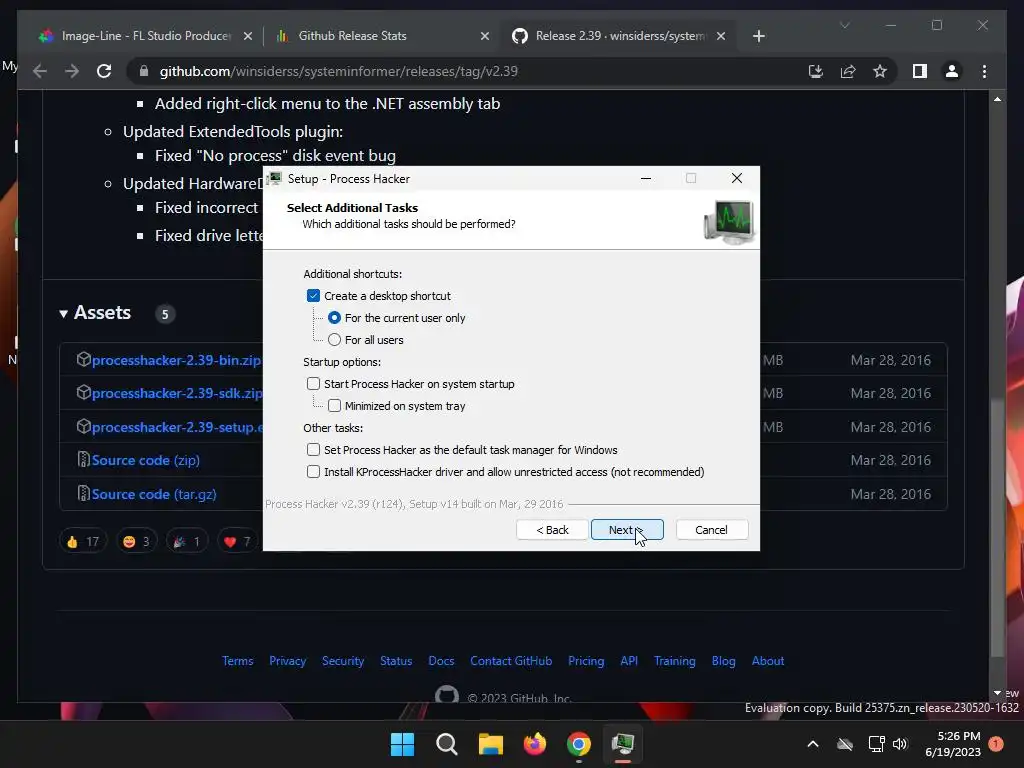Image resolution: width=1024 pixels, height=768 pixels.
Task: Enable Start Process Hacker on system startup
Action: pos(313,384)
